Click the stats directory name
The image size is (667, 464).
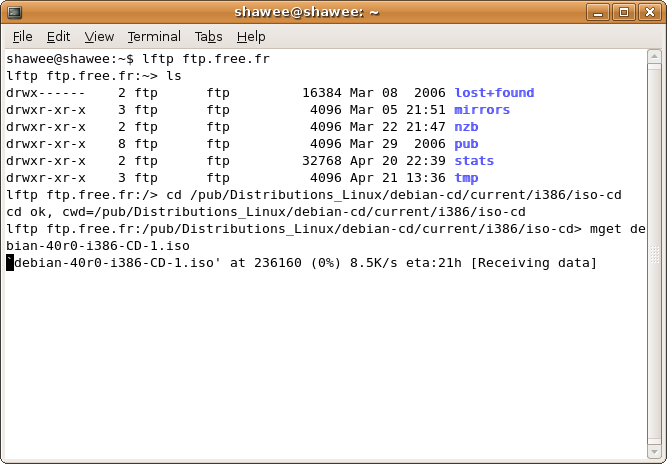(474, 161)
